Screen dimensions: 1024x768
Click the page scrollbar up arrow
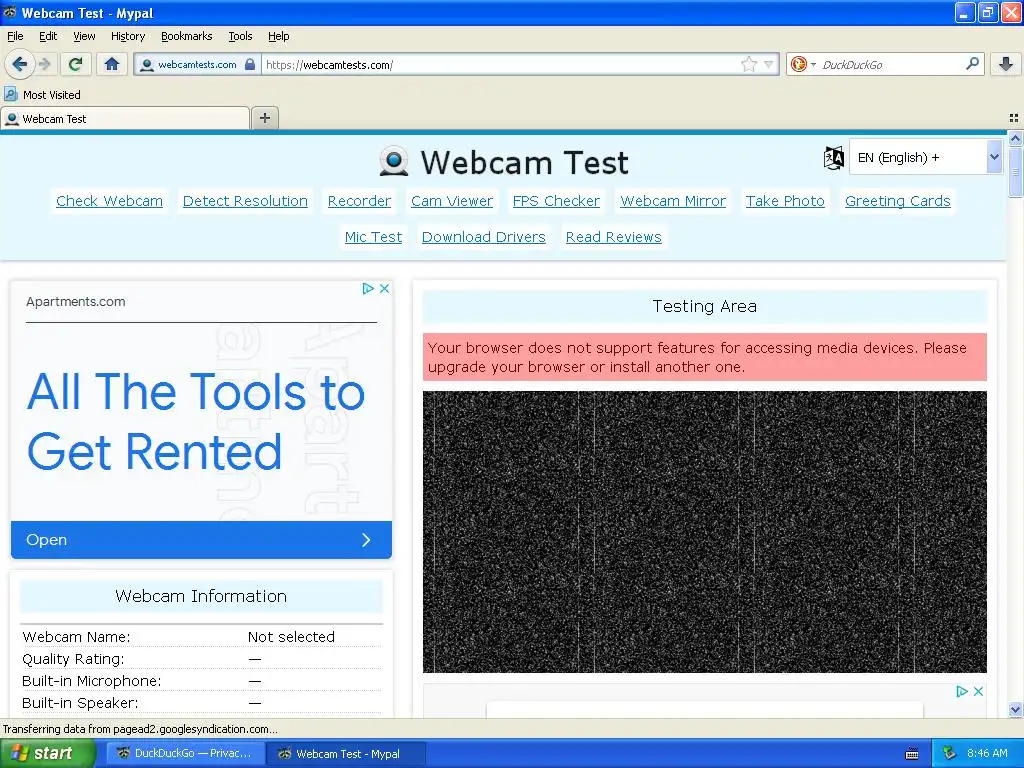coord(1015,138)
